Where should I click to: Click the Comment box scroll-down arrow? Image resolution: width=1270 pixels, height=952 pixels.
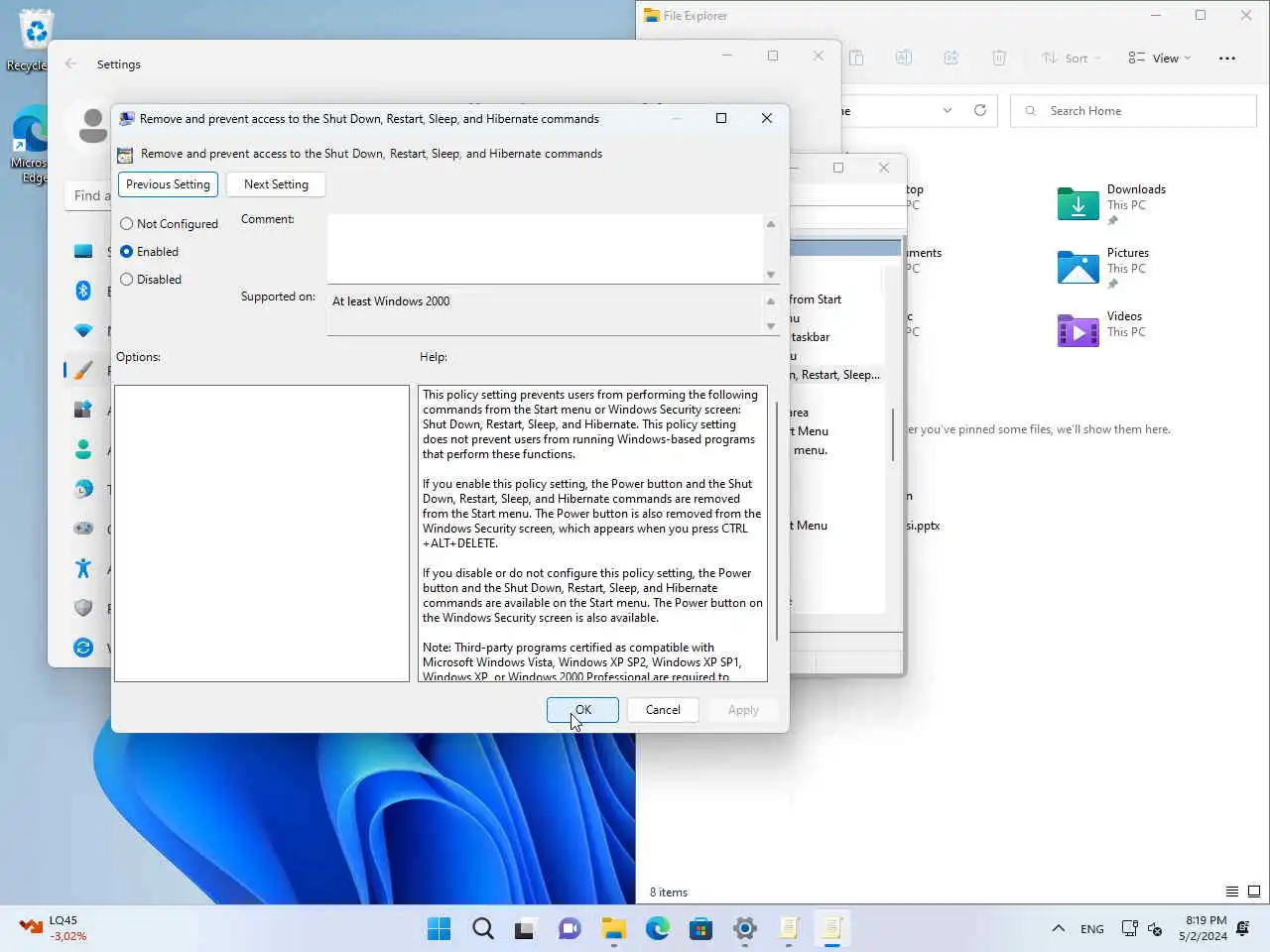pyautogui.click(x=771, y=275)
